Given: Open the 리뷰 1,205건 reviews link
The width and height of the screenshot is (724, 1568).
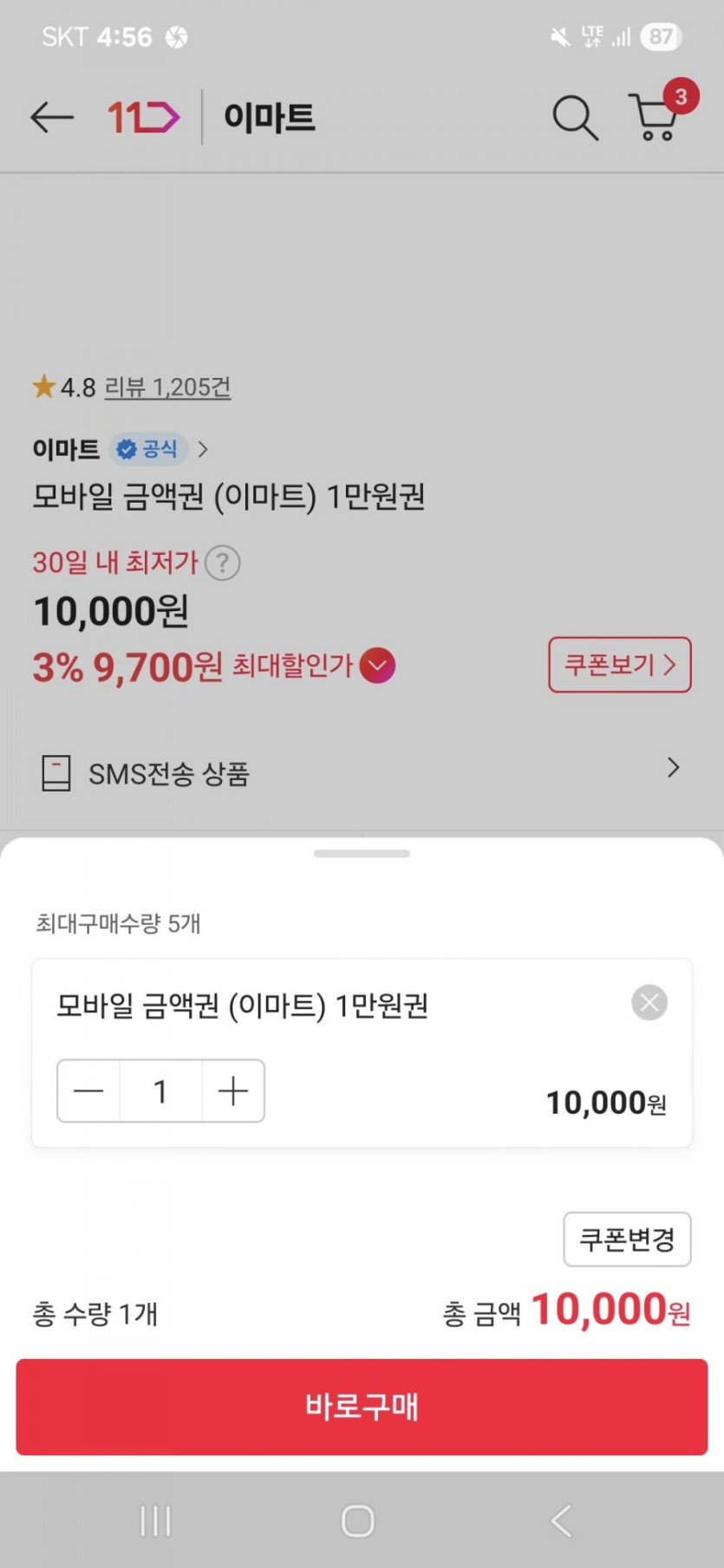Looking at the screenshot, I should tap(167, 387).
